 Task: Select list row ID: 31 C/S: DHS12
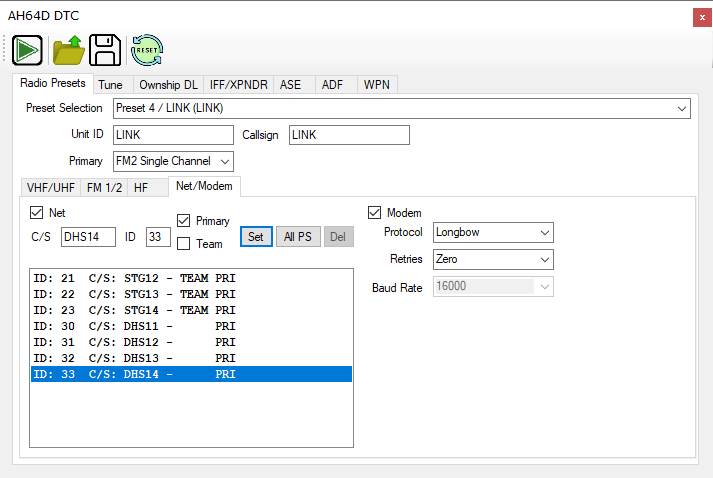(191, 342)
